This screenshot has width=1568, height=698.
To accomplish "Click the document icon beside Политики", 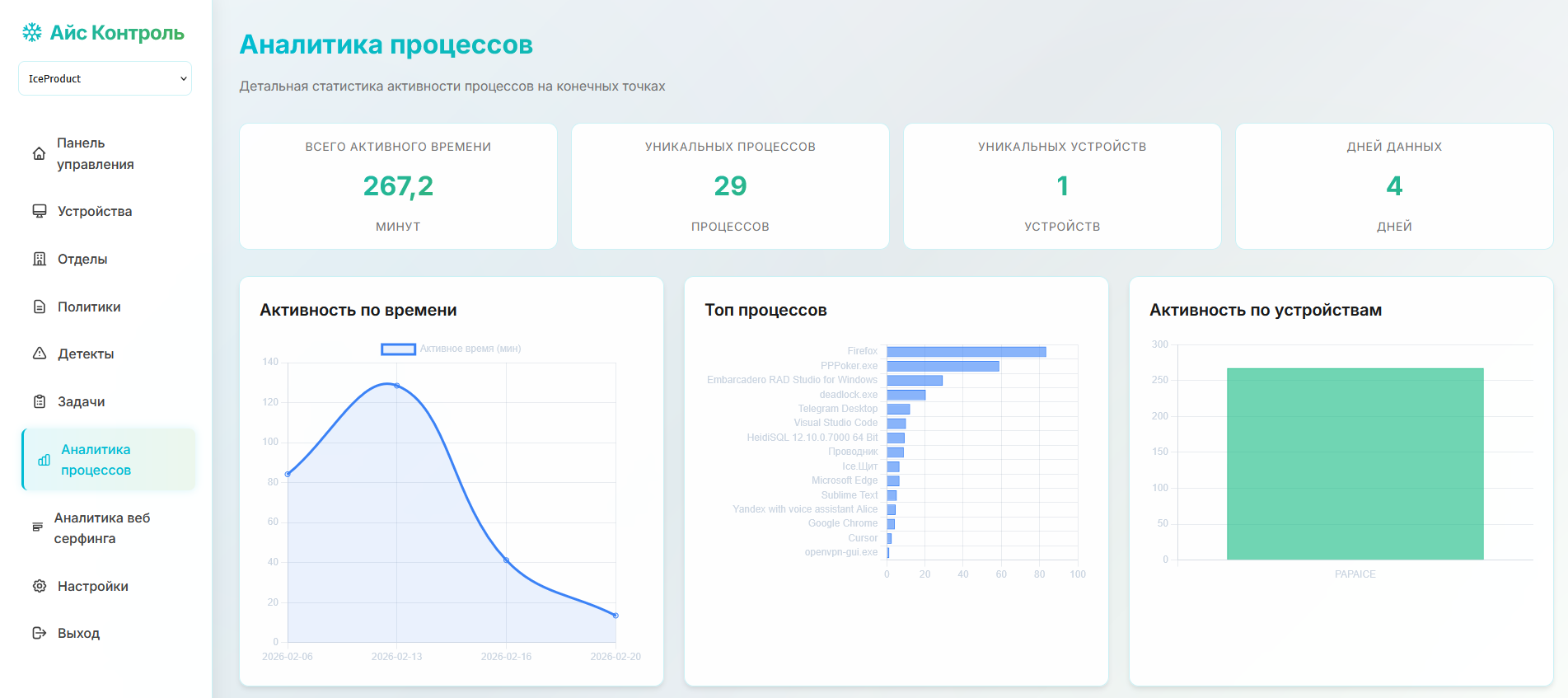I will tap(39, 307).
